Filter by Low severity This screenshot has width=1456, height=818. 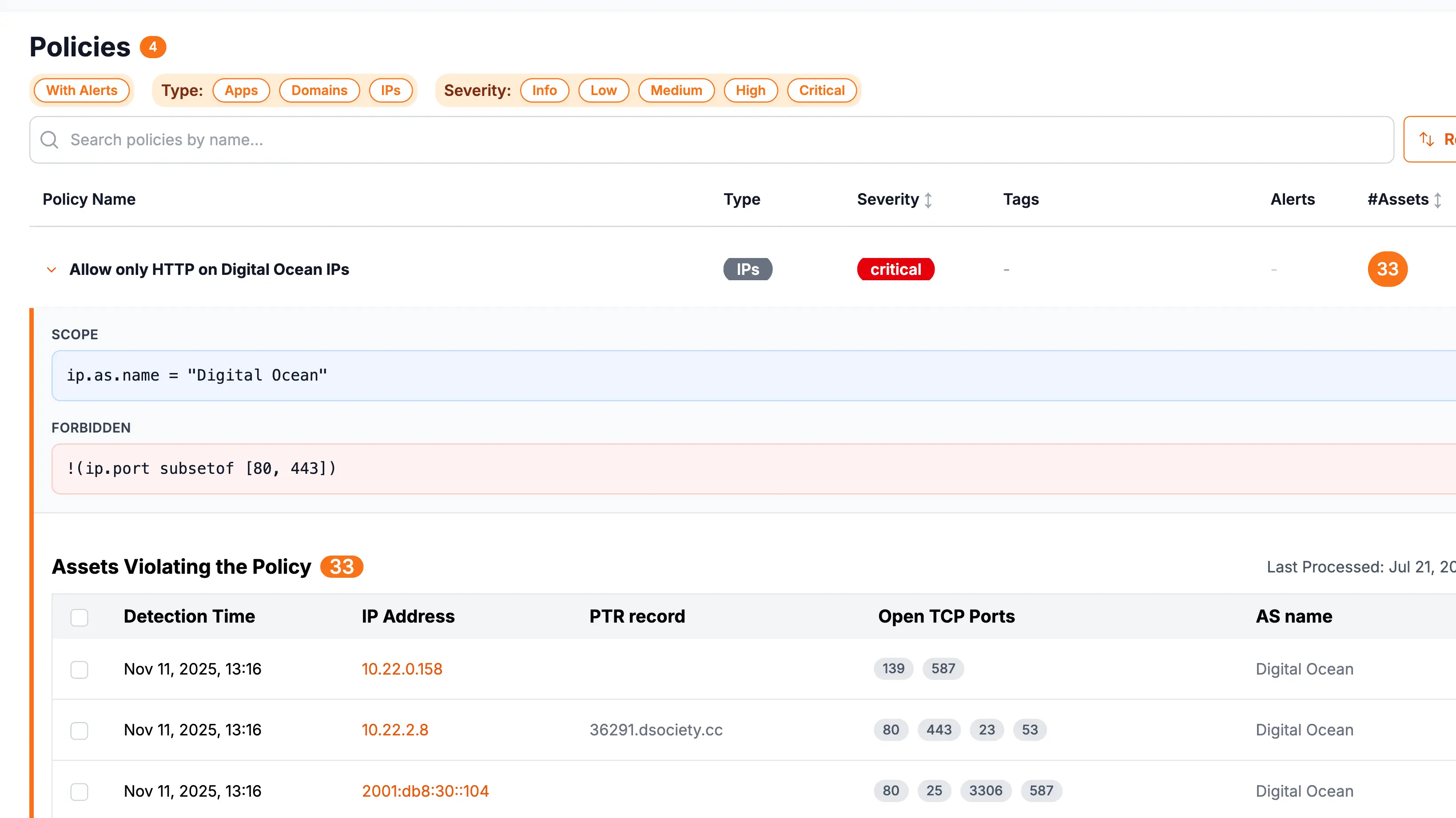point(604,91)
